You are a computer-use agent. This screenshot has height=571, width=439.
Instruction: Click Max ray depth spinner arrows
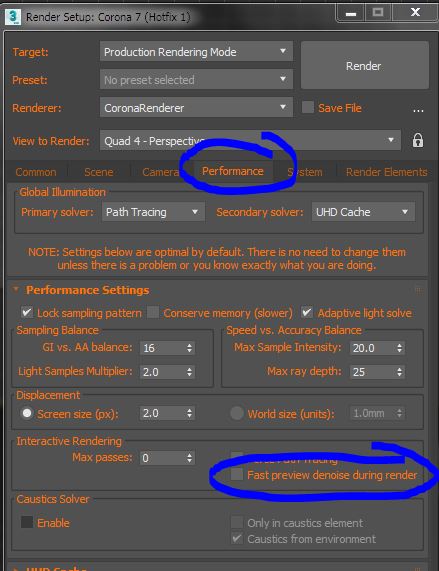[399, 372]
